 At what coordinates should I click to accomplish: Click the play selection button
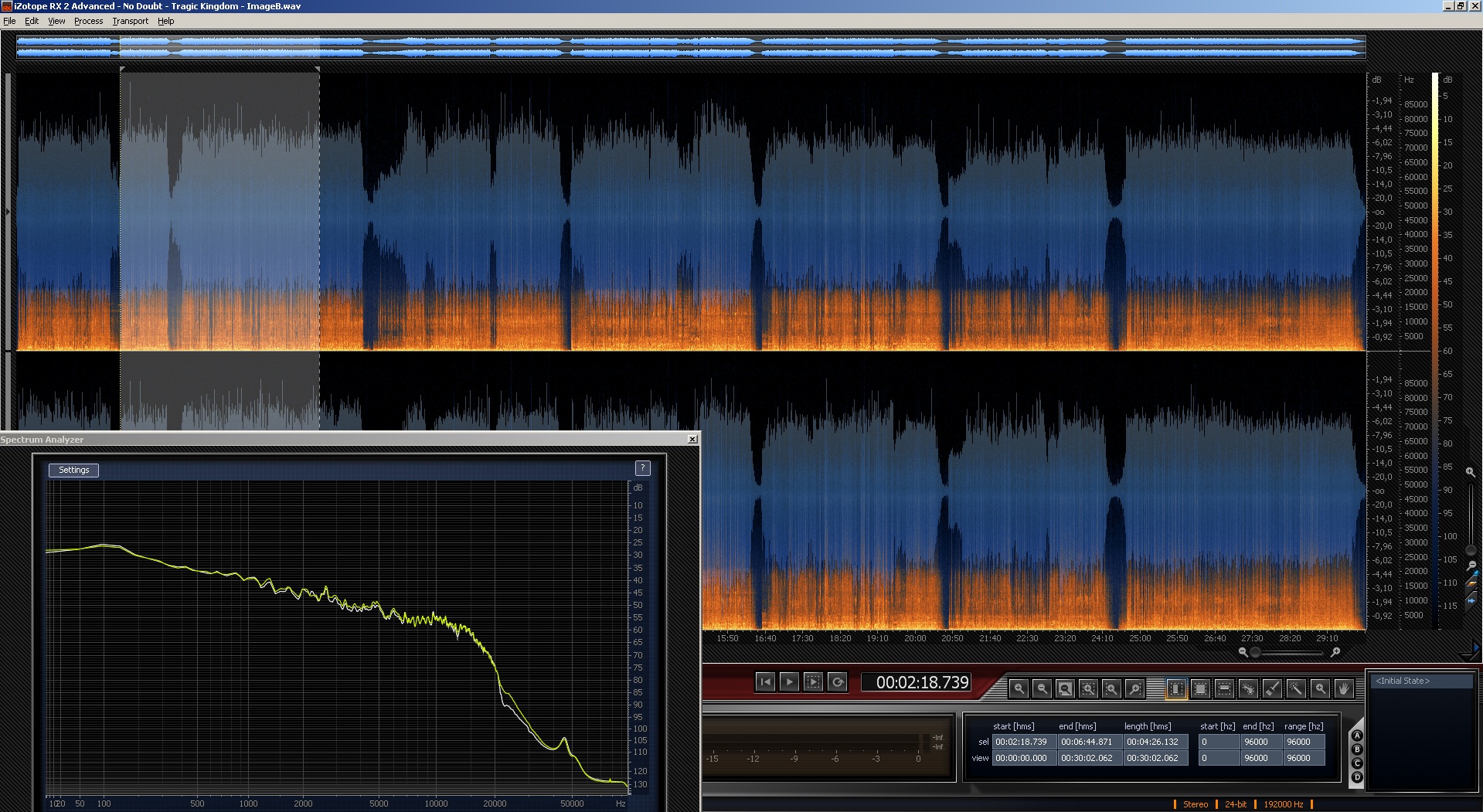[x=813, y=682]
